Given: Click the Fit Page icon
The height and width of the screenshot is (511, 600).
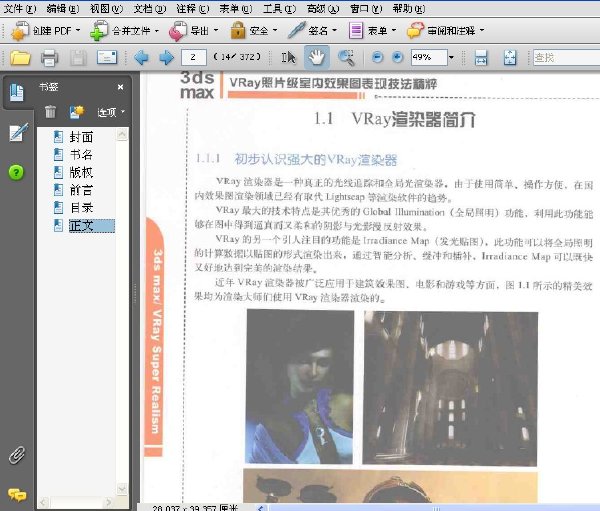Looking at the screenshot, I should 510,58.
